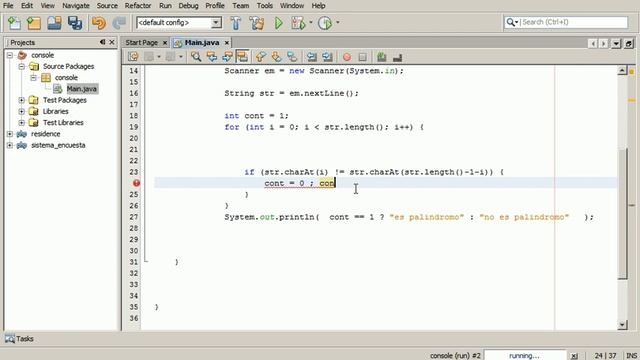Click the New Project toolbar icon
640x360 pixels.
tap(34, 23)
